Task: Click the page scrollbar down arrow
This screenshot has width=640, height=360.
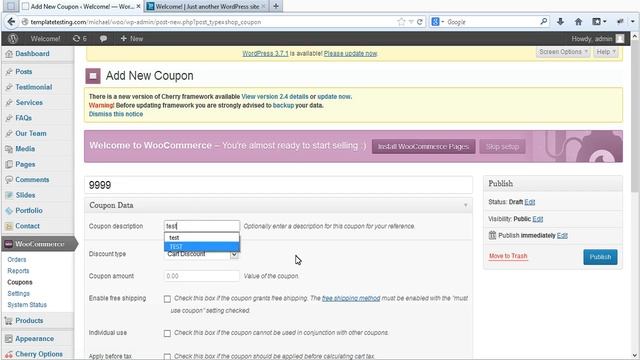Action: 635,356
